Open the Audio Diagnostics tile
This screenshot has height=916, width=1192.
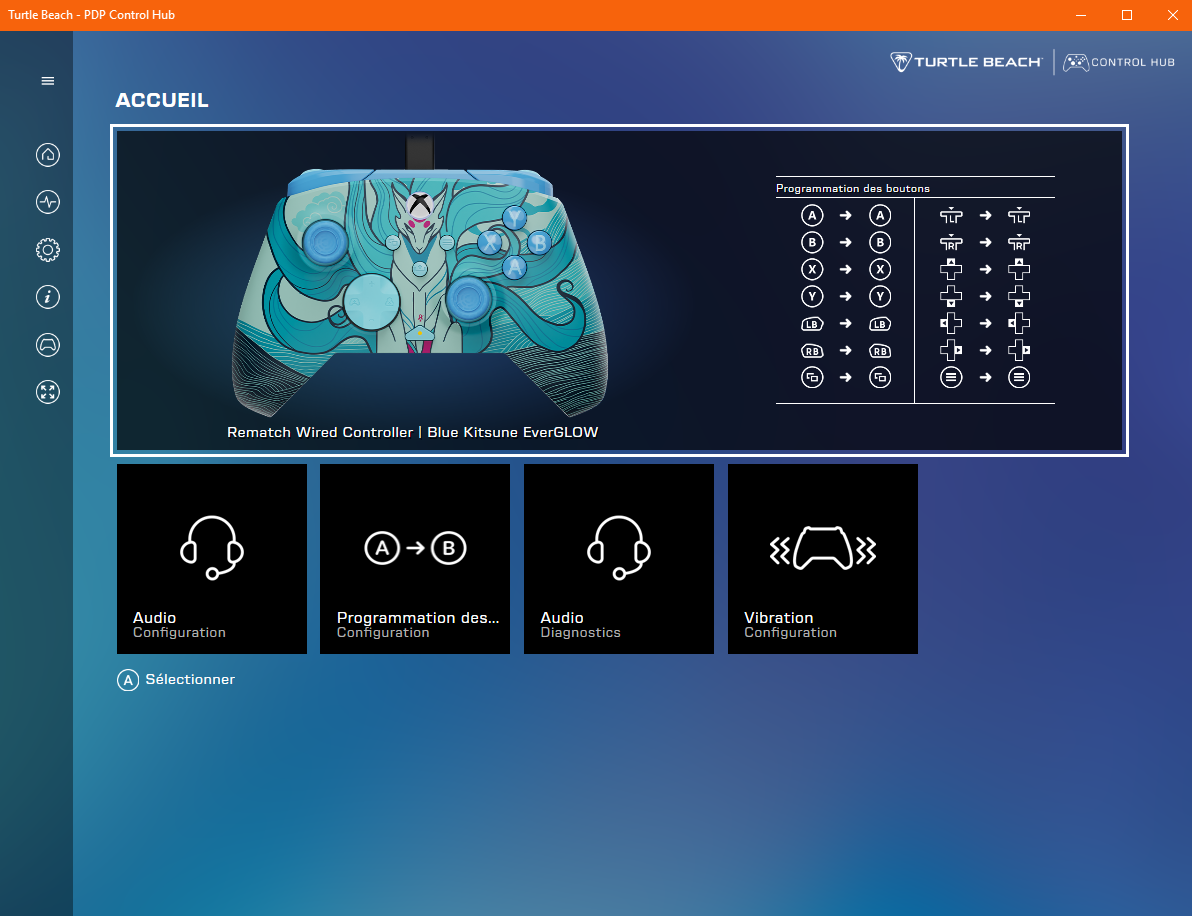[619, 559]
